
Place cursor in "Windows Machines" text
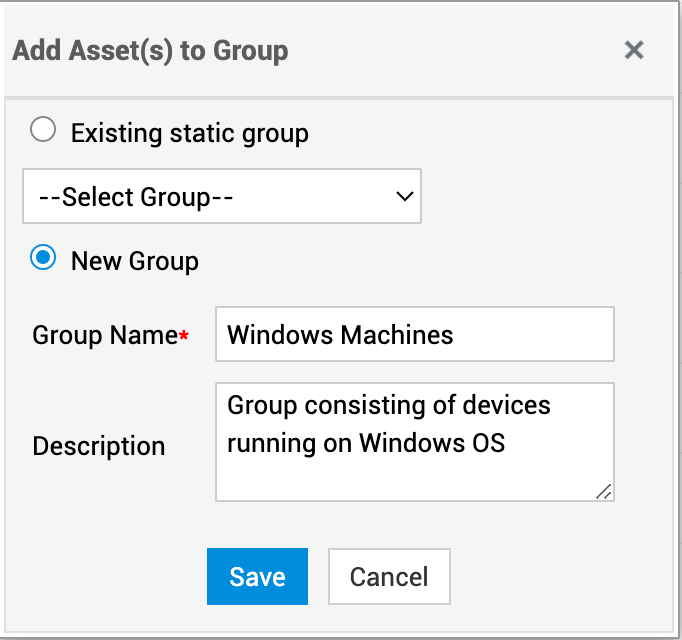(340, 335)
